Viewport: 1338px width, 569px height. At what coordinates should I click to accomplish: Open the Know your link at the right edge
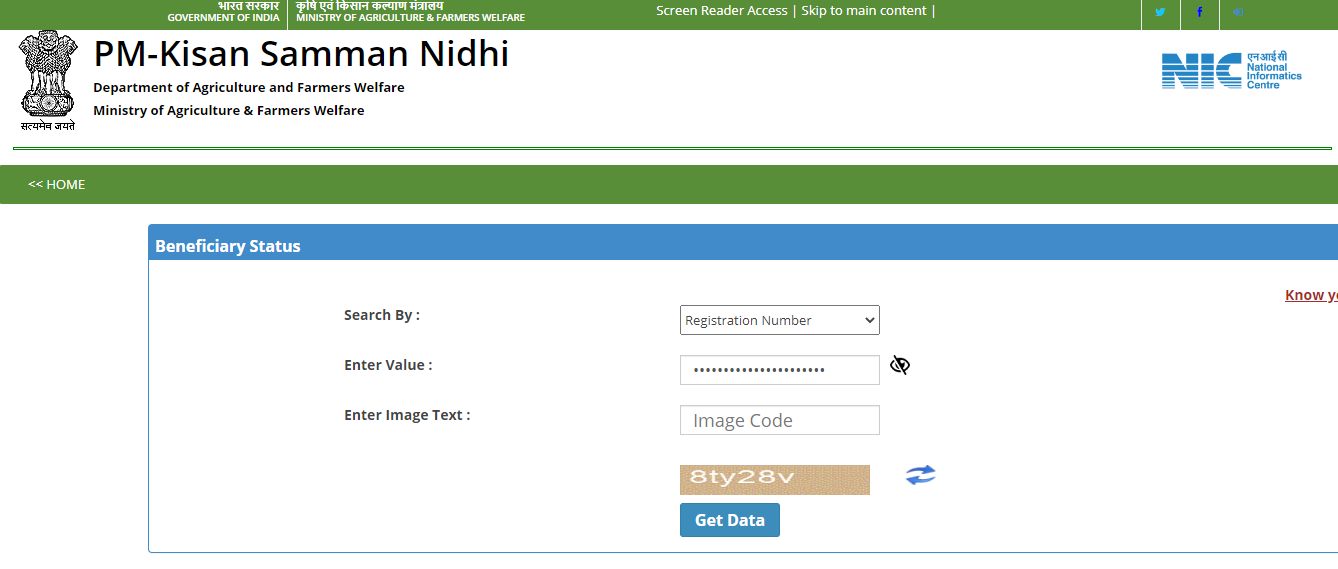[x=1311, y=295]
